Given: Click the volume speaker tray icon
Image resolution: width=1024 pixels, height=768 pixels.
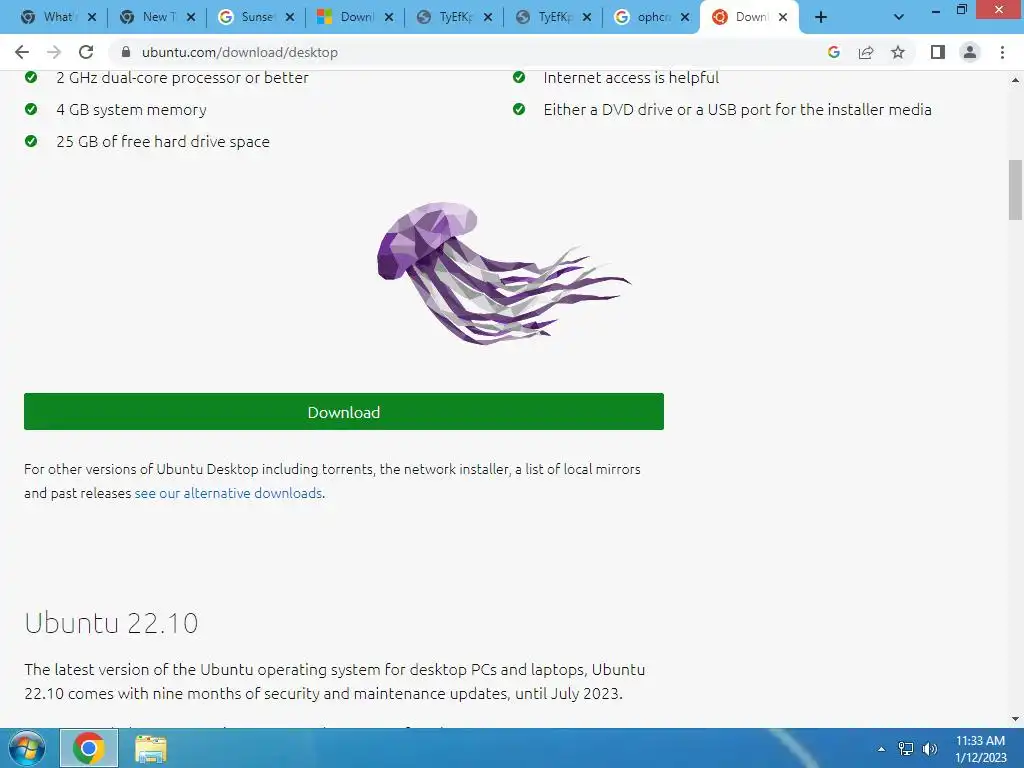Looking at the screenshot, I should [x=930, y=749].
